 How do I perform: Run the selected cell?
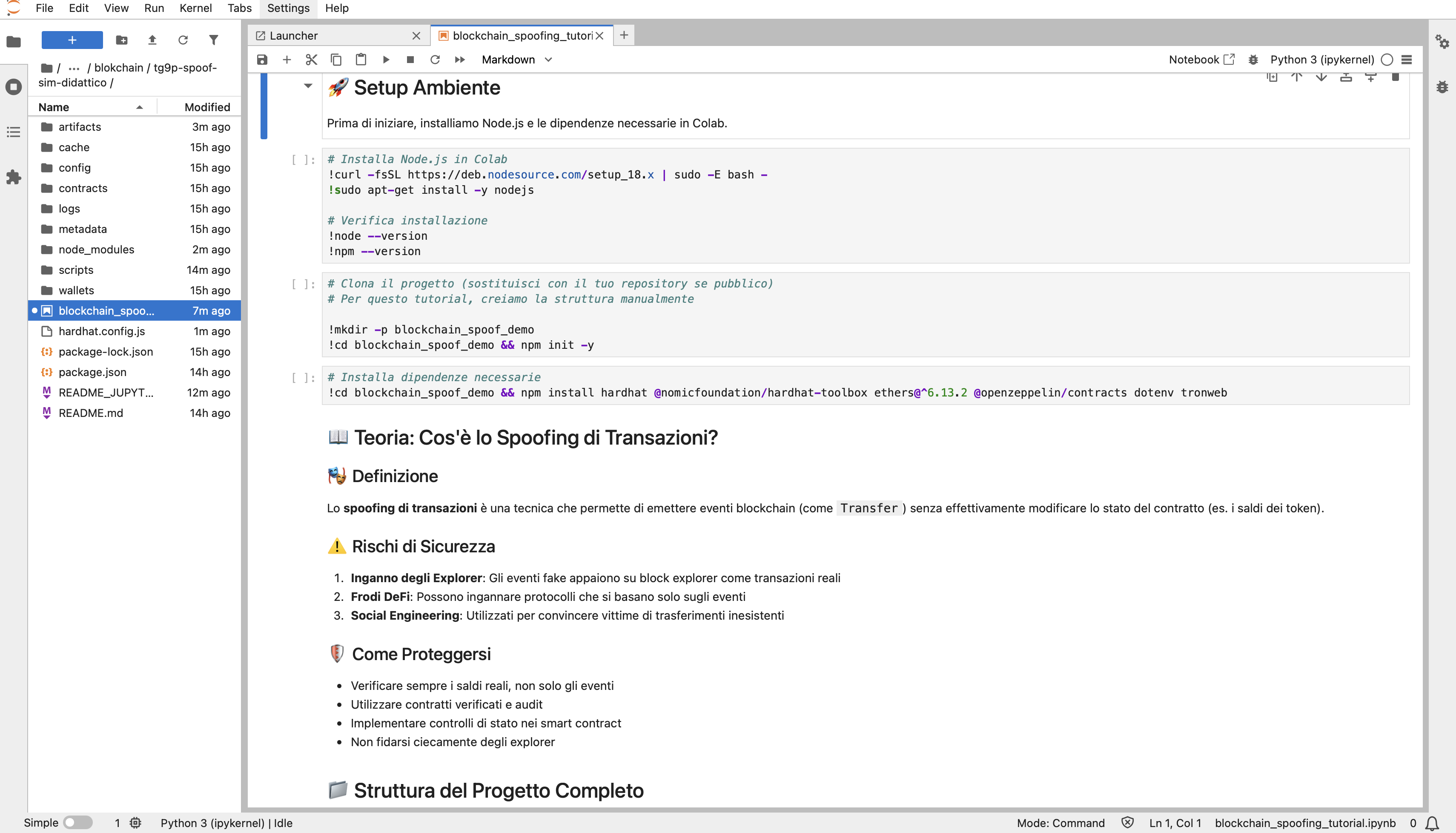coord(386,60)
